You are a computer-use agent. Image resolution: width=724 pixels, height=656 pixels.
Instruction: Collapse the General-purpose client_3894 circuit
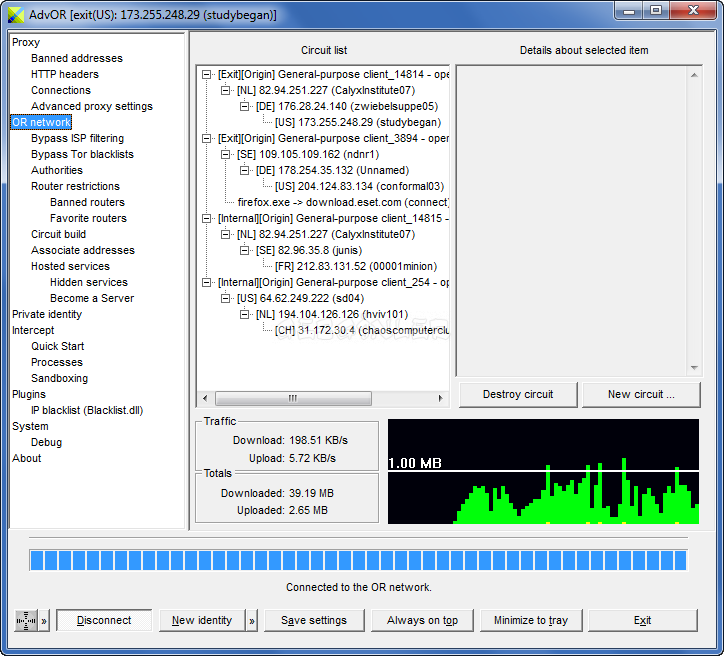pyautogui.click(x=206, y=138)
